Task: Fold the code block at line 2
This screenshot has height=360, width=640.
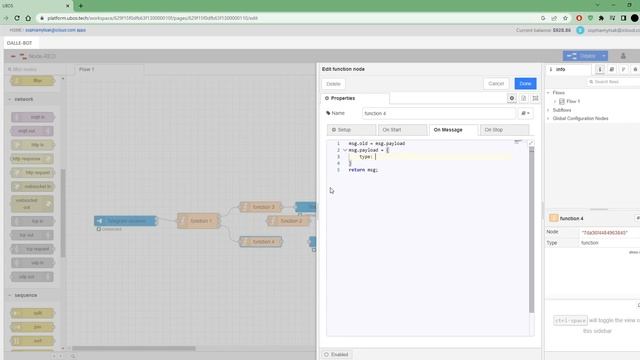Action: click(345, 150)
